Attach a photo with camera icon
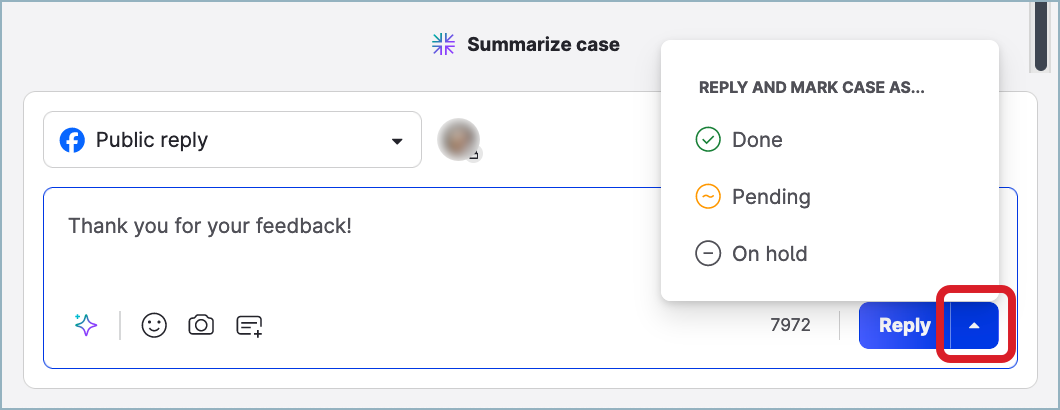The image size is (1060, 410). (x=202, y=325)
